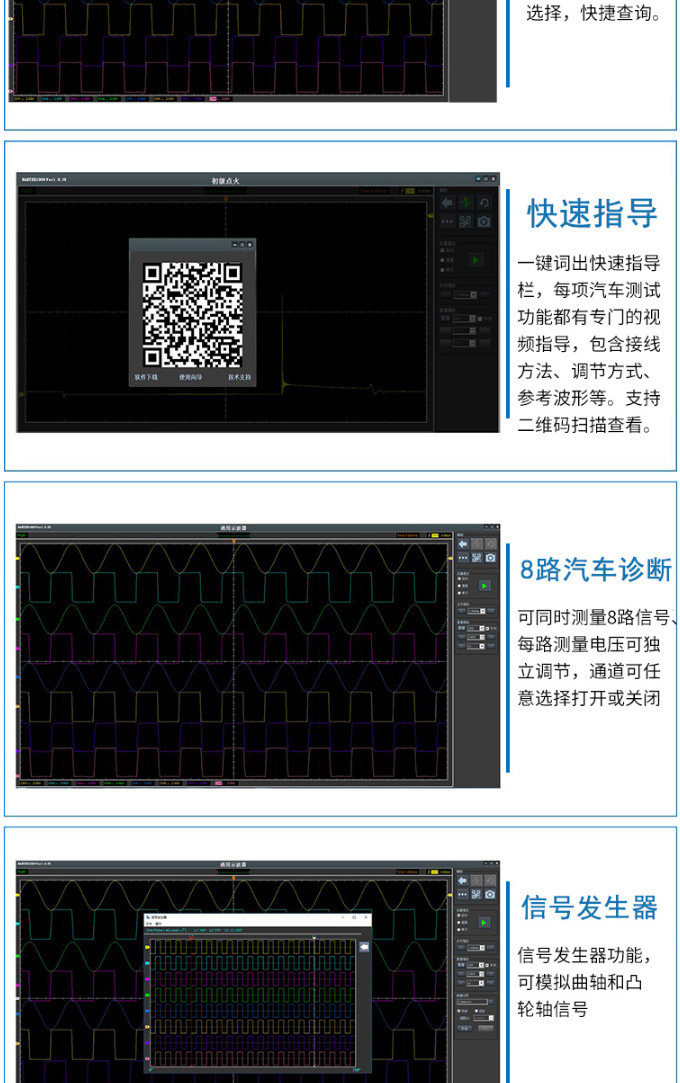The image size is (680, 1083).
Task: Click the refresh arrow icon in 初级点火 window
Action: tap(484, 202)
